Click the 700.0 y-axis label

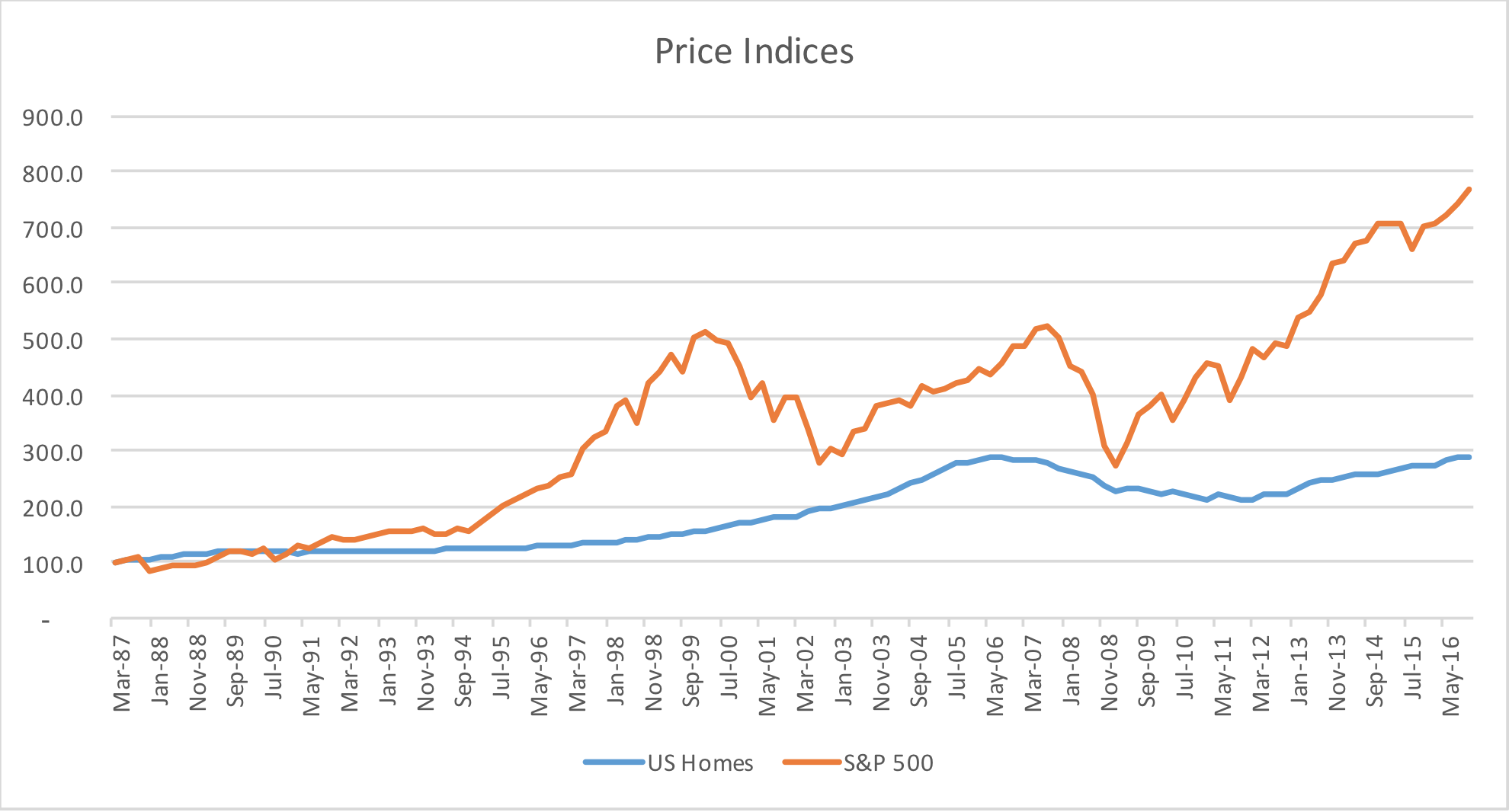53,229
